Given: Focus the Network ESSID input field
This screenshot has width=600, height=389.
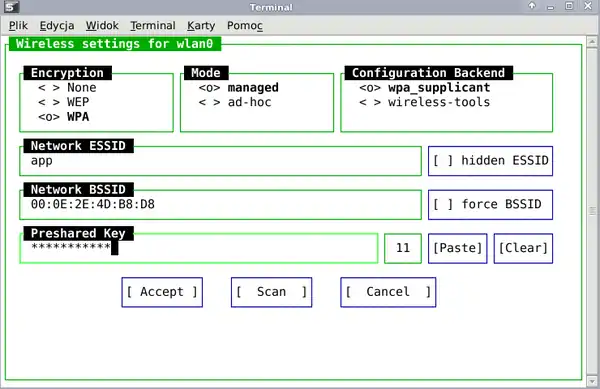Looking at the screenshot, I should click(220, 161).
